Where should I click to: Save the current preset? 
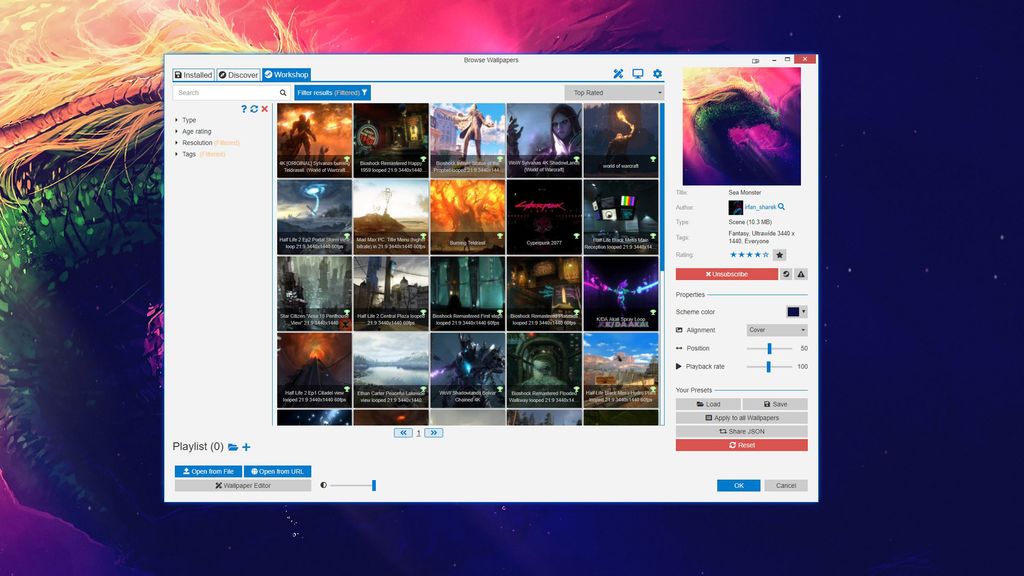[x=775, y=404]
